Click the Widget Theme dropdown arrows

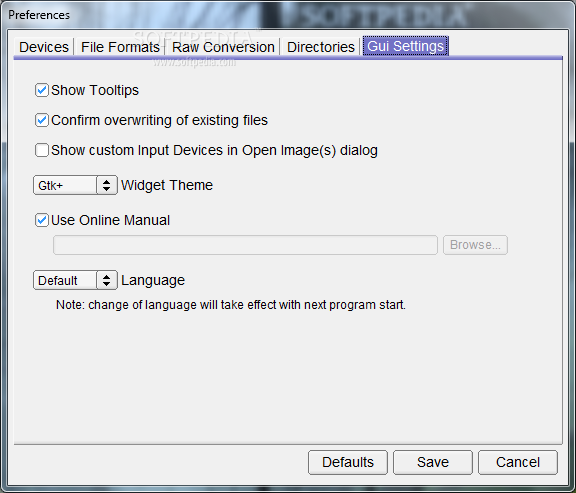(x=107, y=185)
